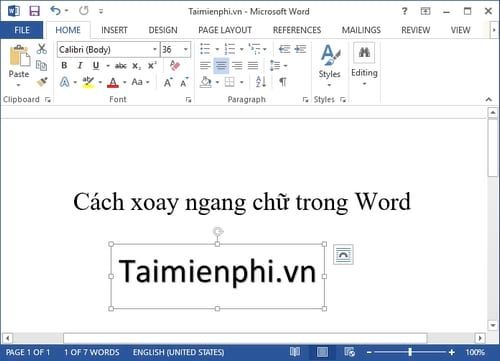Viewport: 500px width, 361px height.
Task: Decrease paragraph indent
Action: point(284,49)
